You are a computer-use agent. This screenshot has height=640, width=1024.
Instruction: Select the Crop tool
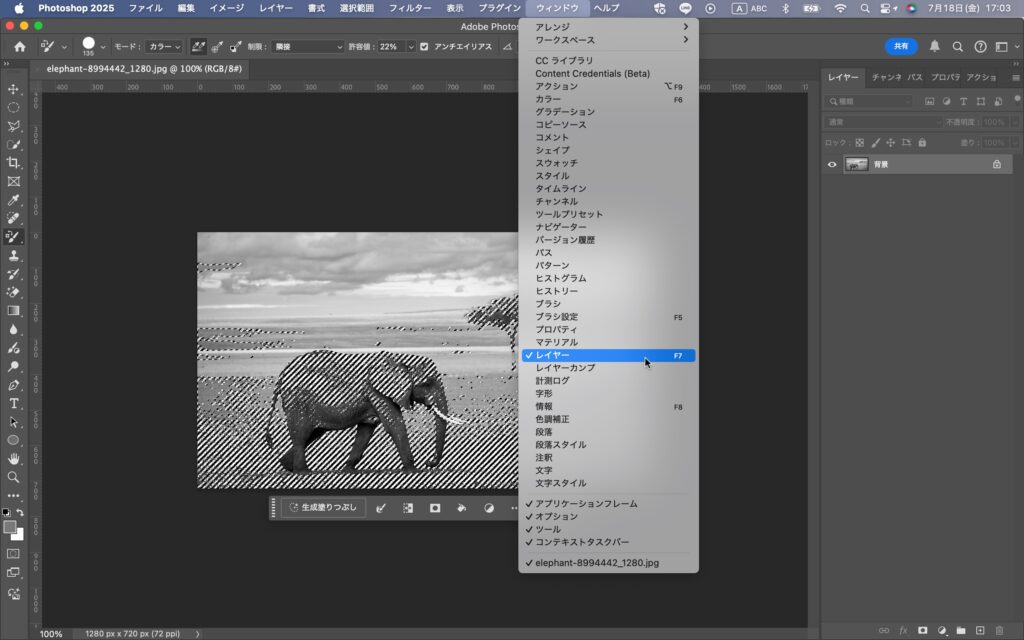(13, 163)
